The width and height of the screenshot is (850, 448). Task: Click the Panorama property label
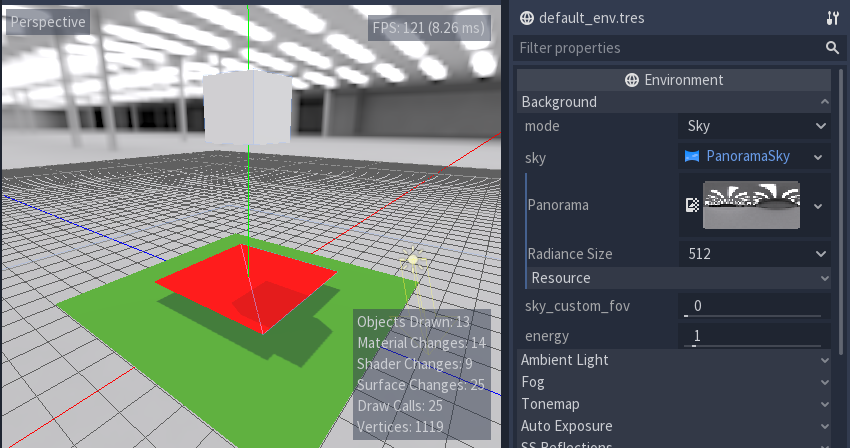pyautogui.click(x=558, y=205)
